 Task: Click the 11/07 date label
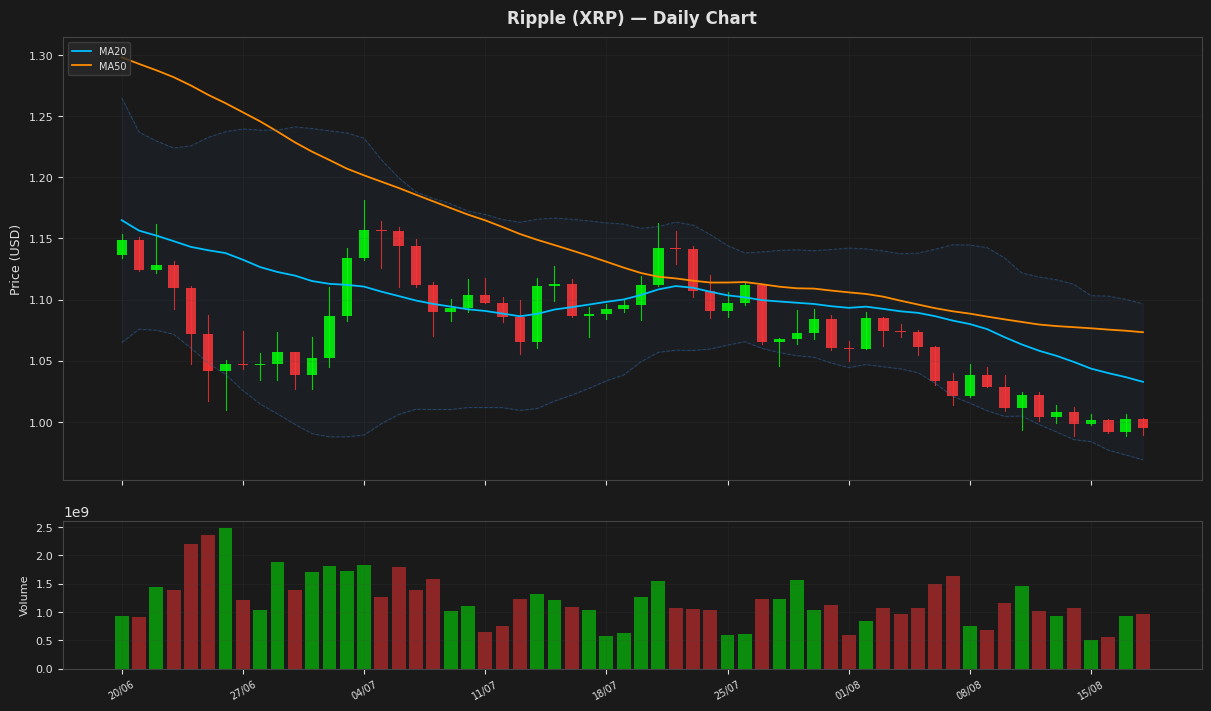click(x=483, y=690)
